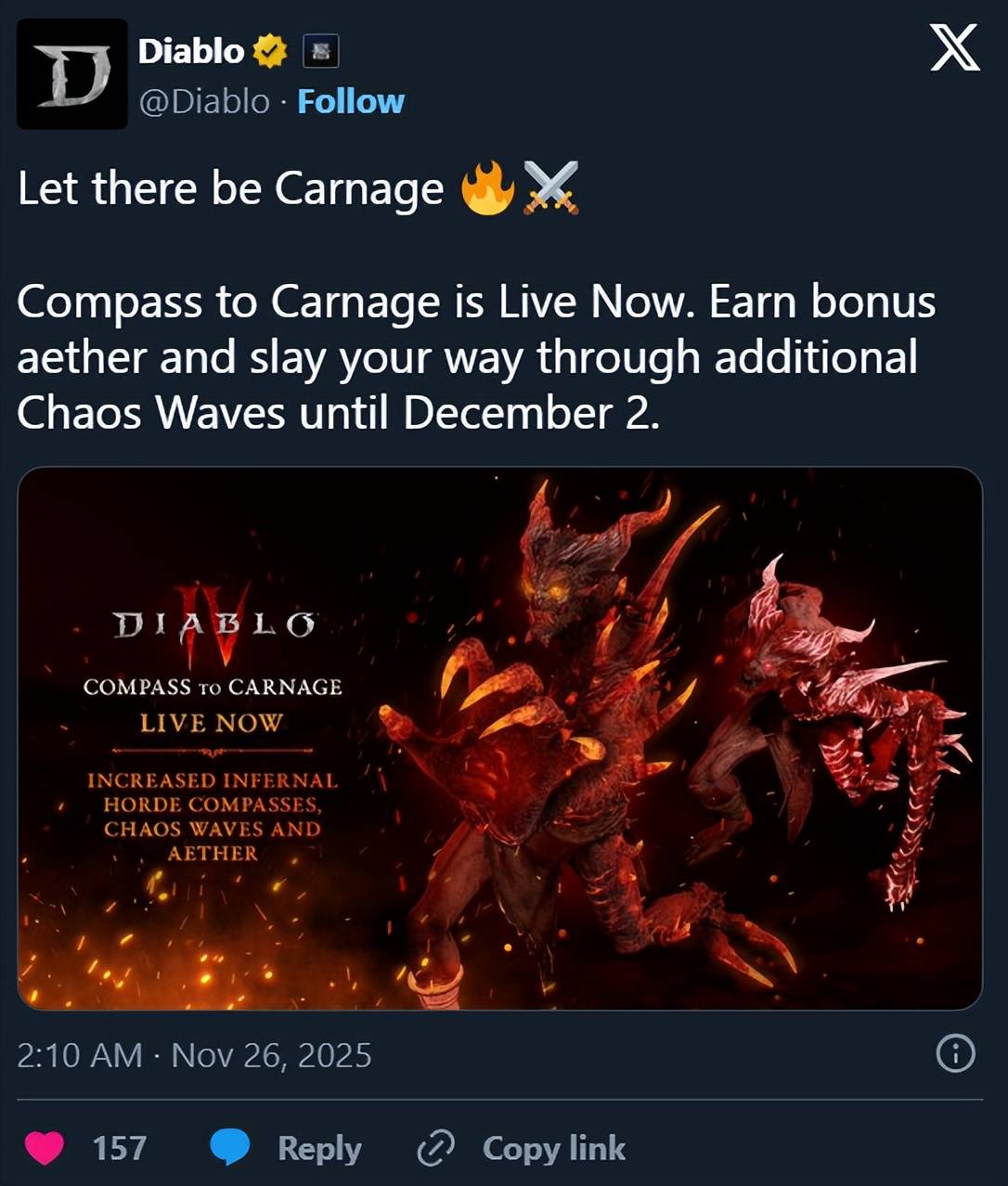Click the affiliate badge beside Diablo name
The height and width of the screenshot is (1186, 1008).
point(321,51)
